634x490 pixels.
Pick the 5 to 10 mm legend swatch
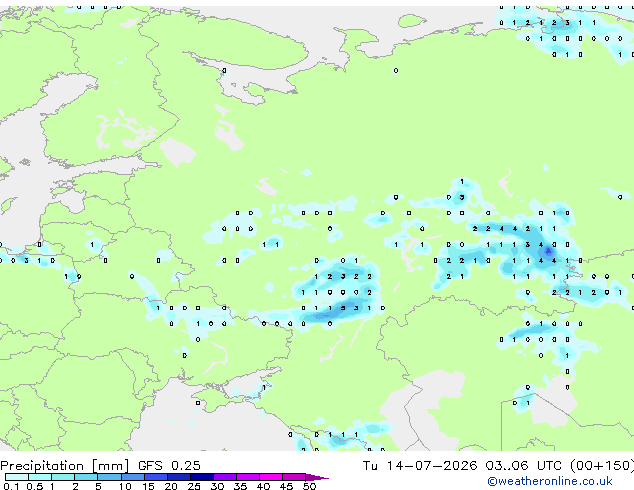point(110,477)
